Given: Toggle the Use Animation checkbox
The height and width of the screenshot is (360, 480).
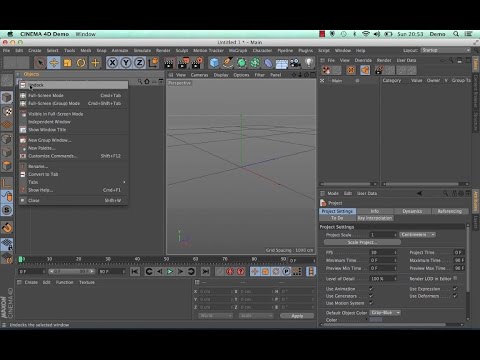Looking at the screenshot, I should click(371, 289).
